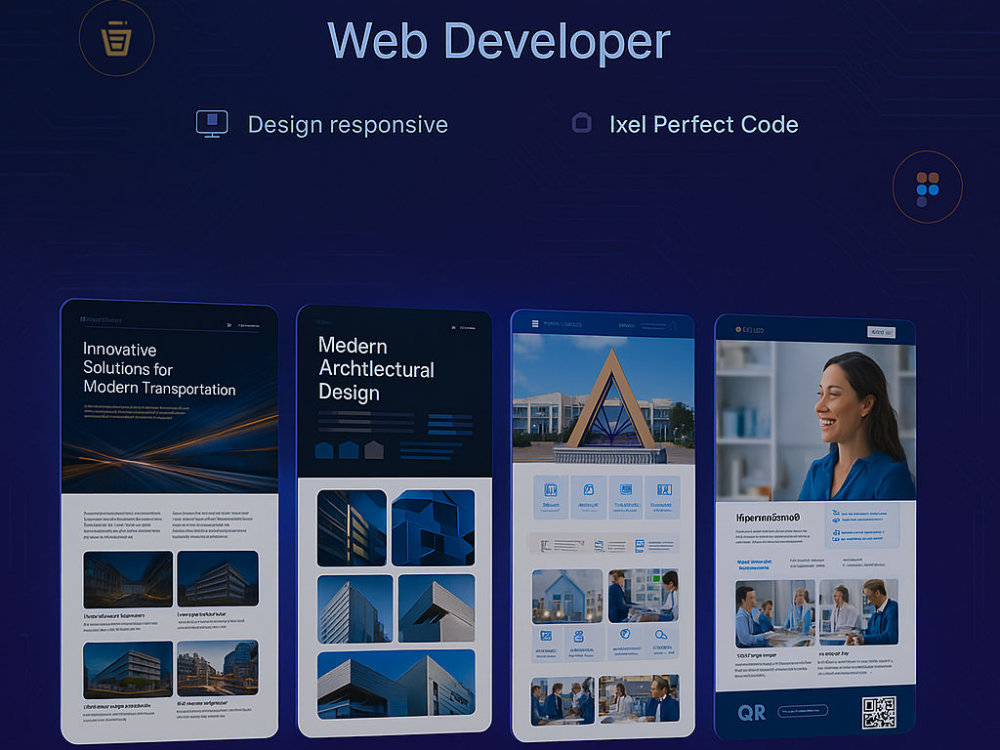Select the Web Developer title

[x=499, y=41]
